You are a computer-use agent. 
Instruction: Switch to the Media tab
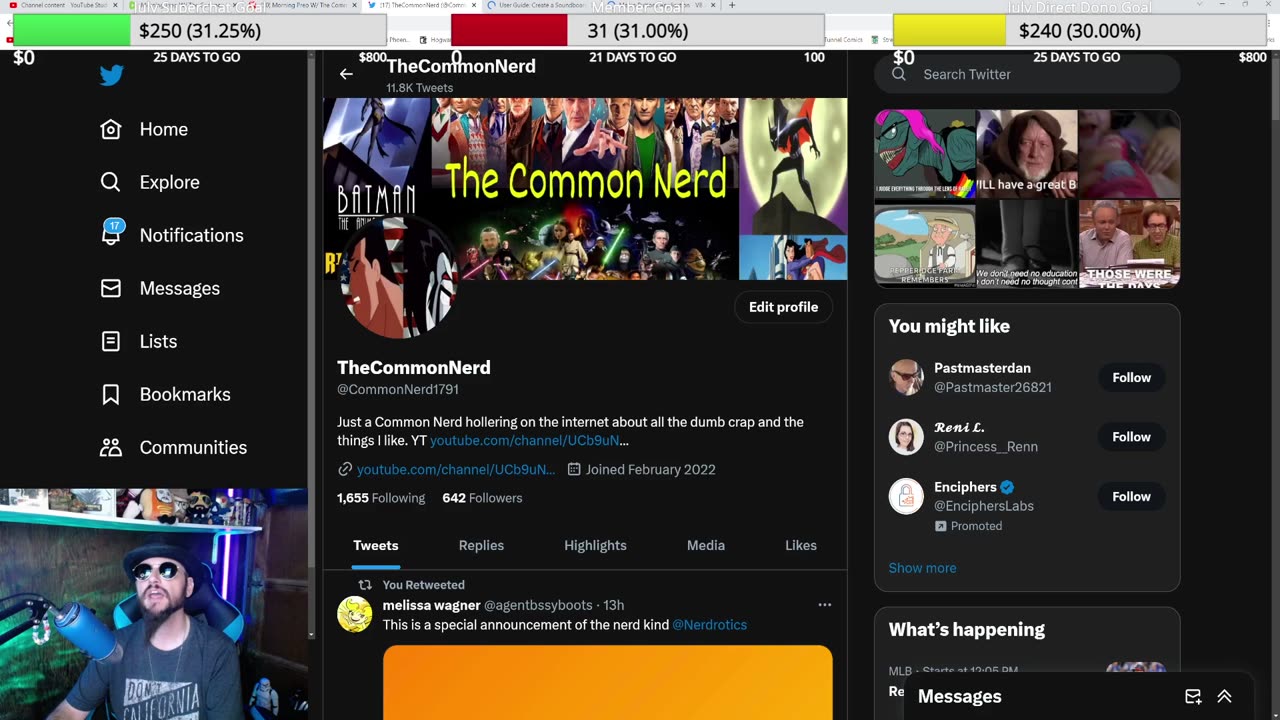coord(706,545)
